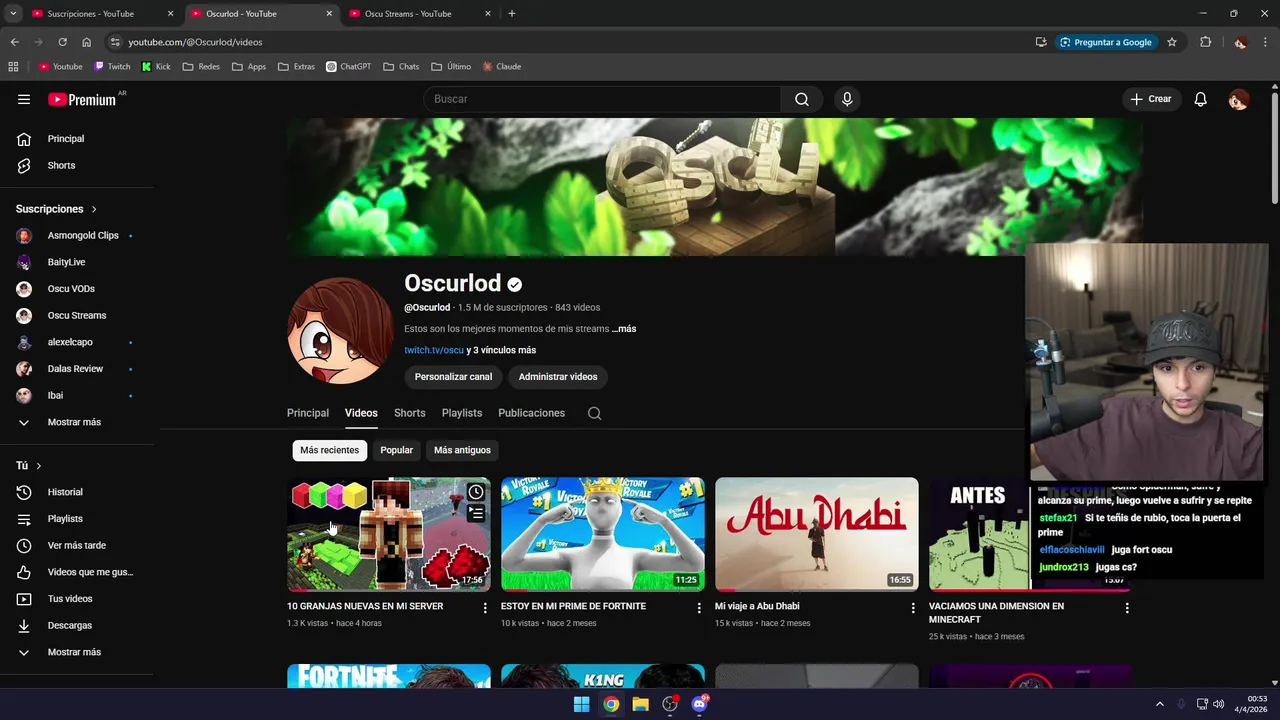Open Windows Start menu
Screen dimensions: 1280x720
pos(581,704)
